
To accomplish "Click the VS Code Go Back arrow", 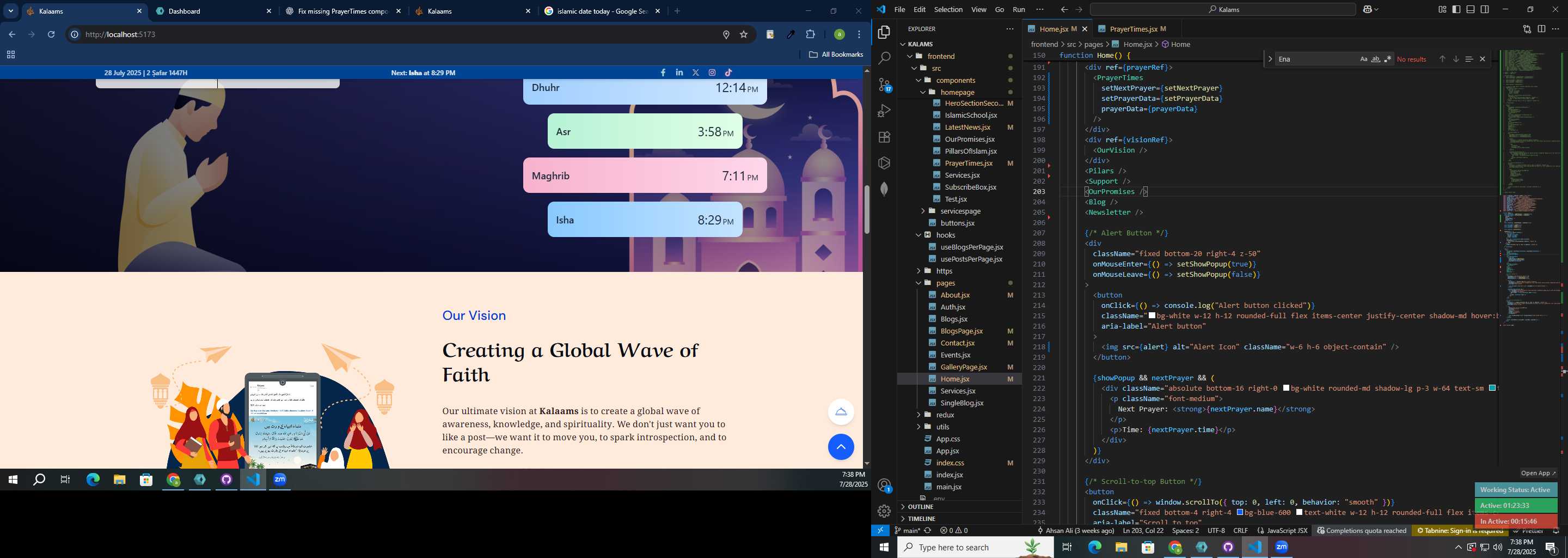I will pyautogui.click(x=1063, y=9).
